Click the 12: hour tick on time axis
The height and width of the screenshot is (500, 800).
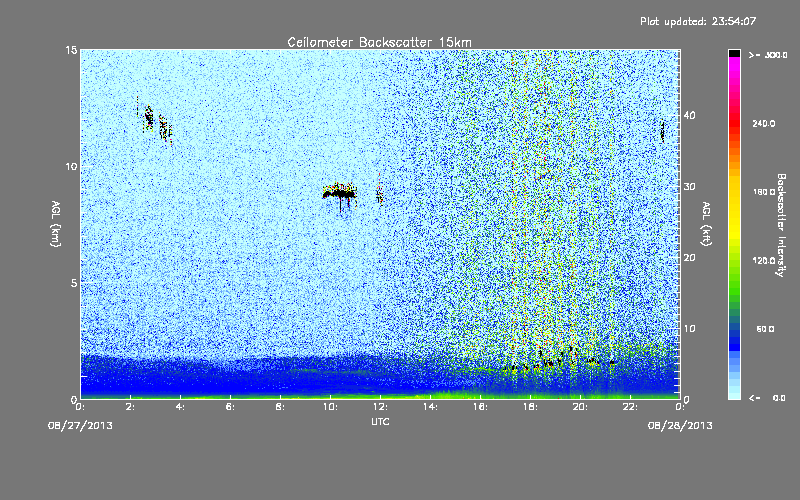coord(381,407)
